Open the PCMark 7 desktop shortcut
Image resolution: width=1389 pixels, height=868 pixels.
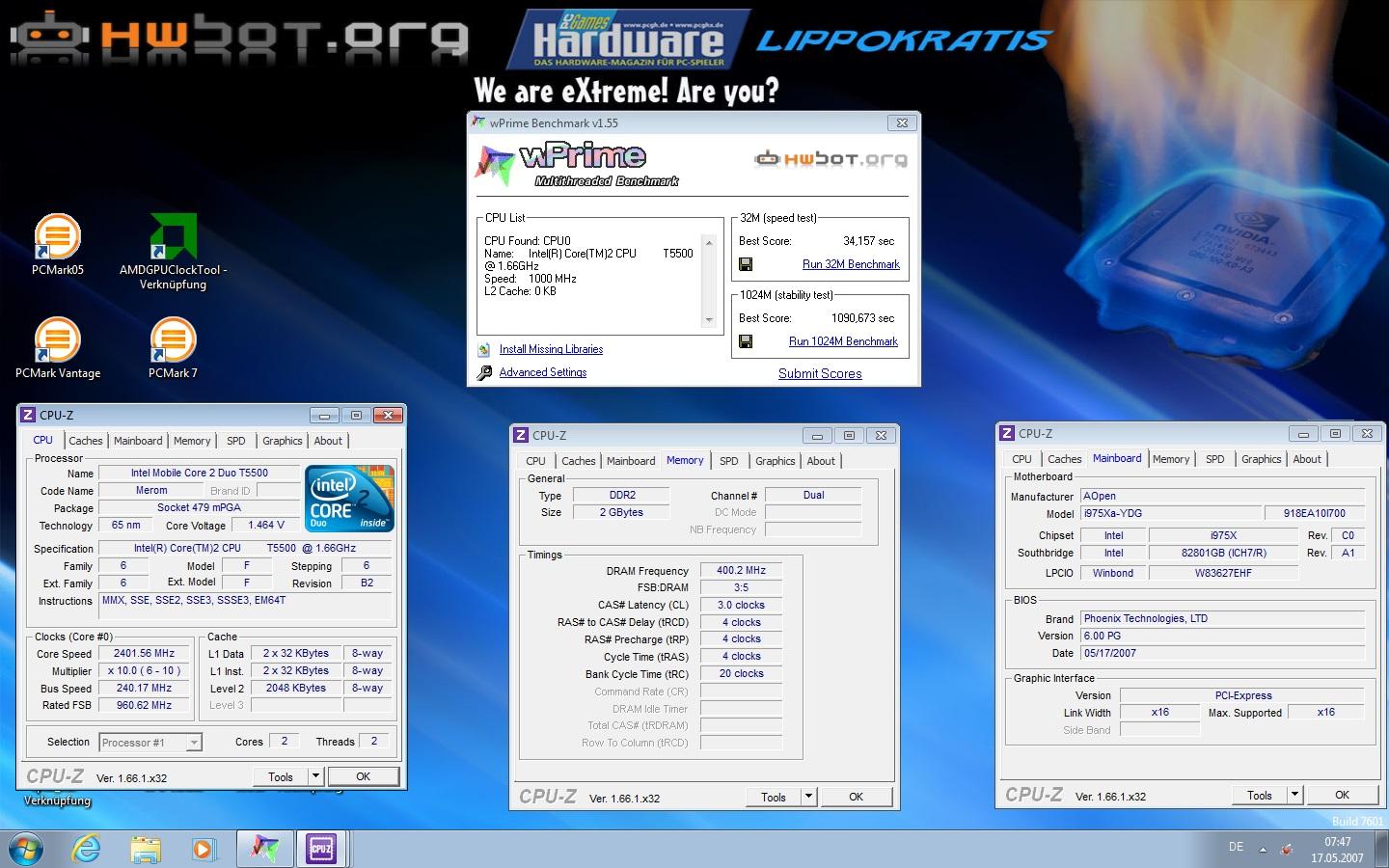(174, 347)
